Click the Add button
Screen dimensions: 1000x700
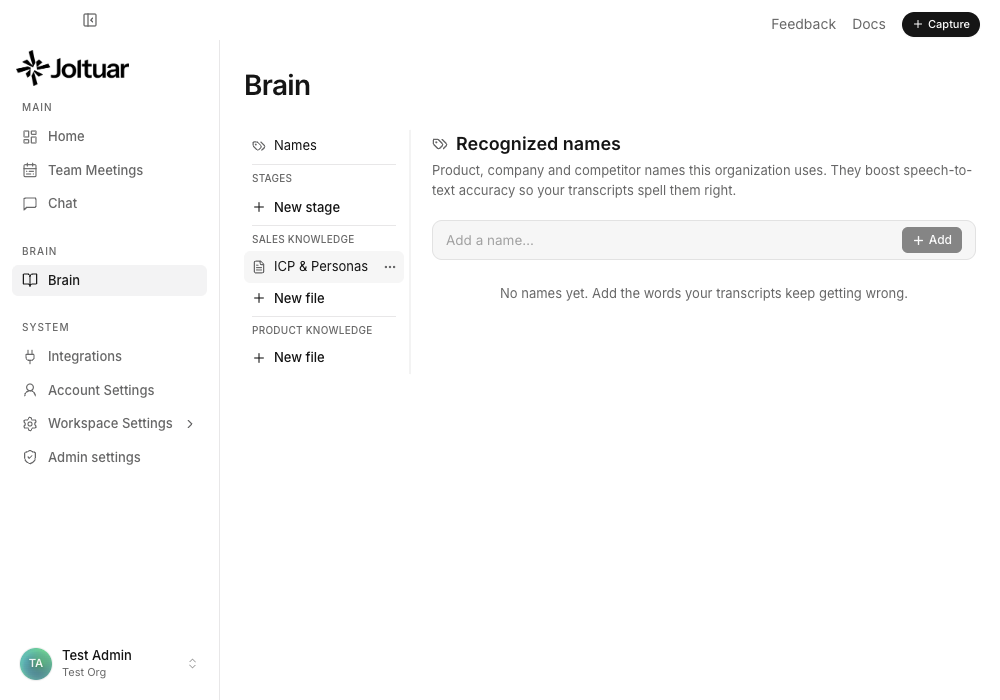click(932, 240)
